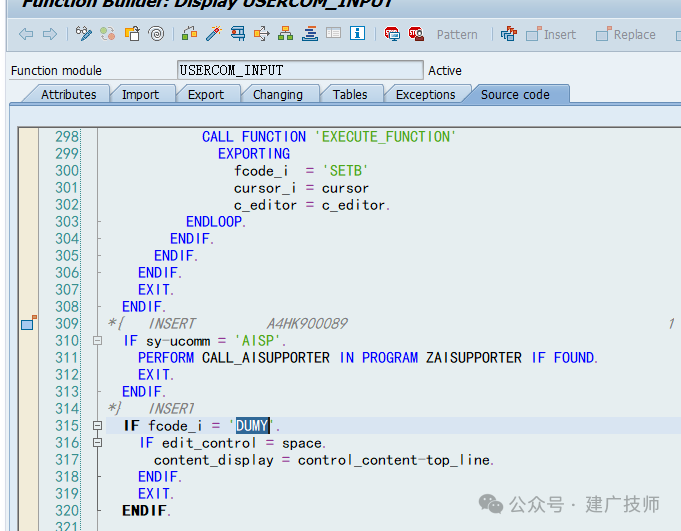Run syntax Check icon
Image resolution: width=681 pixels, height=531 pixels.
pos(189,33)
